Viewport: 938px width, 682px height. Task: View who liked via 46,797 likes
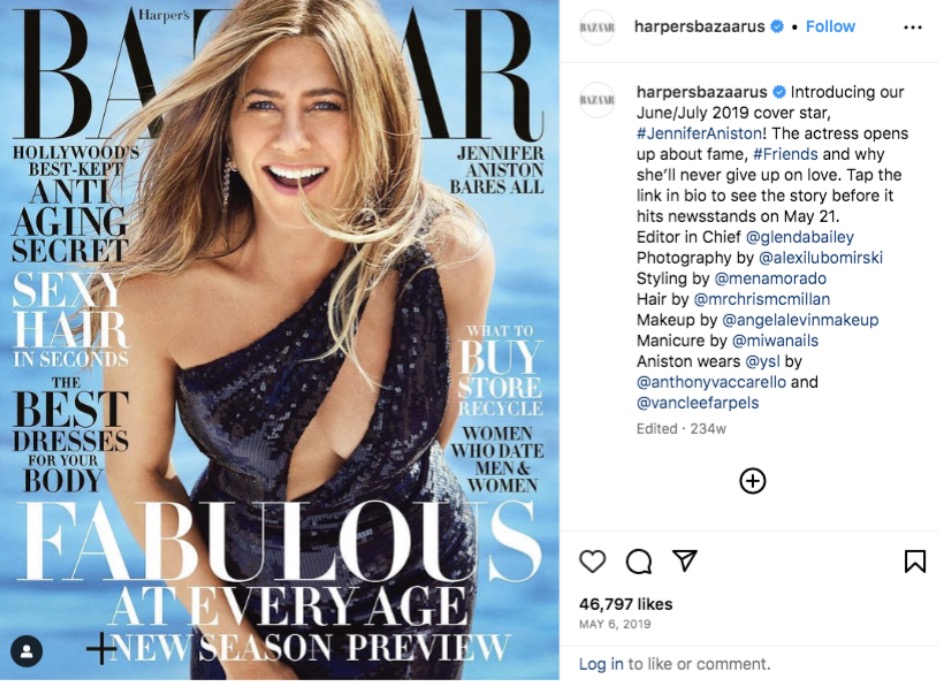[626, 604]
